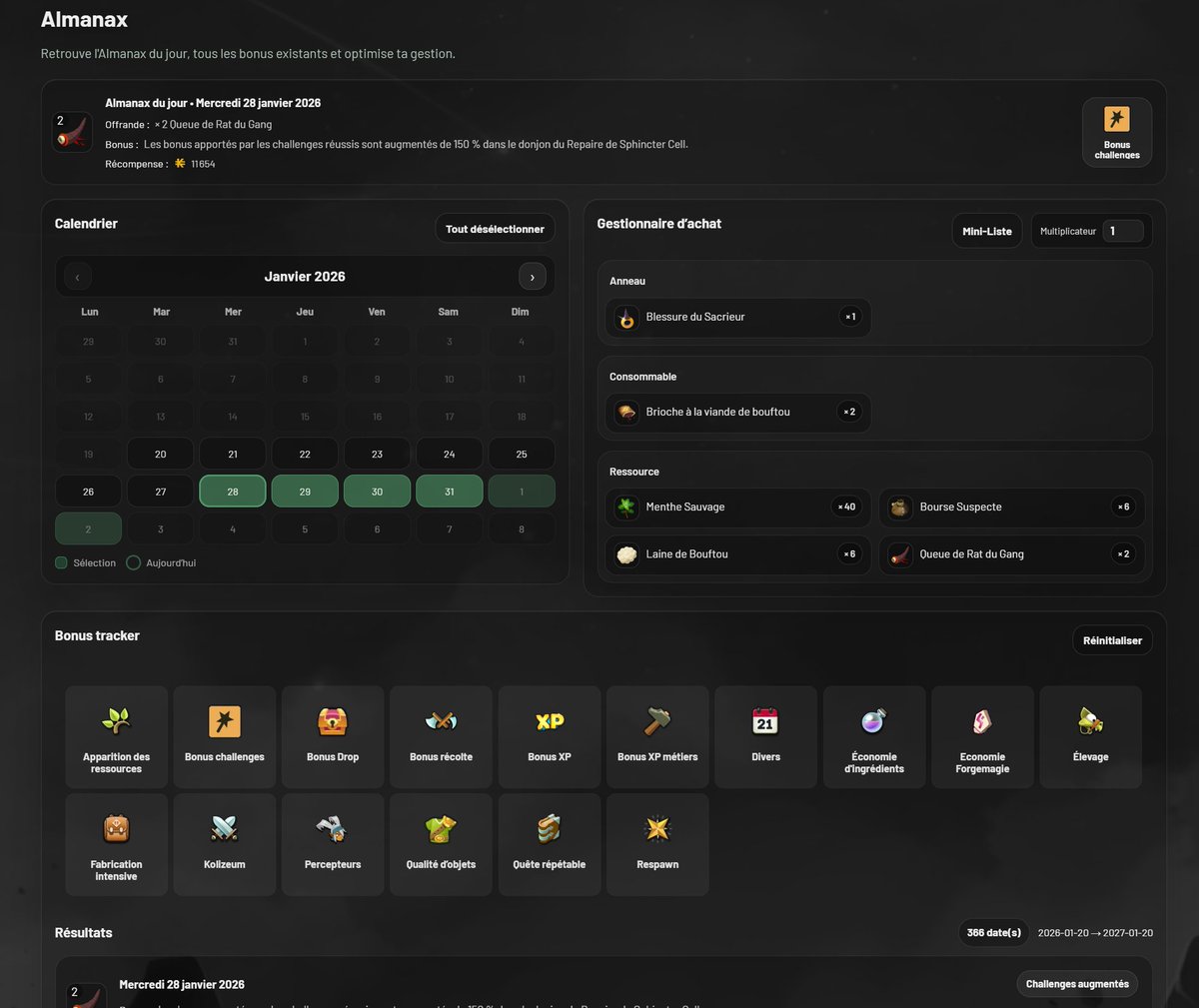Click the date range 2026-01-20 → 2027-01-20
1199x1008 pixels.
1095,933
